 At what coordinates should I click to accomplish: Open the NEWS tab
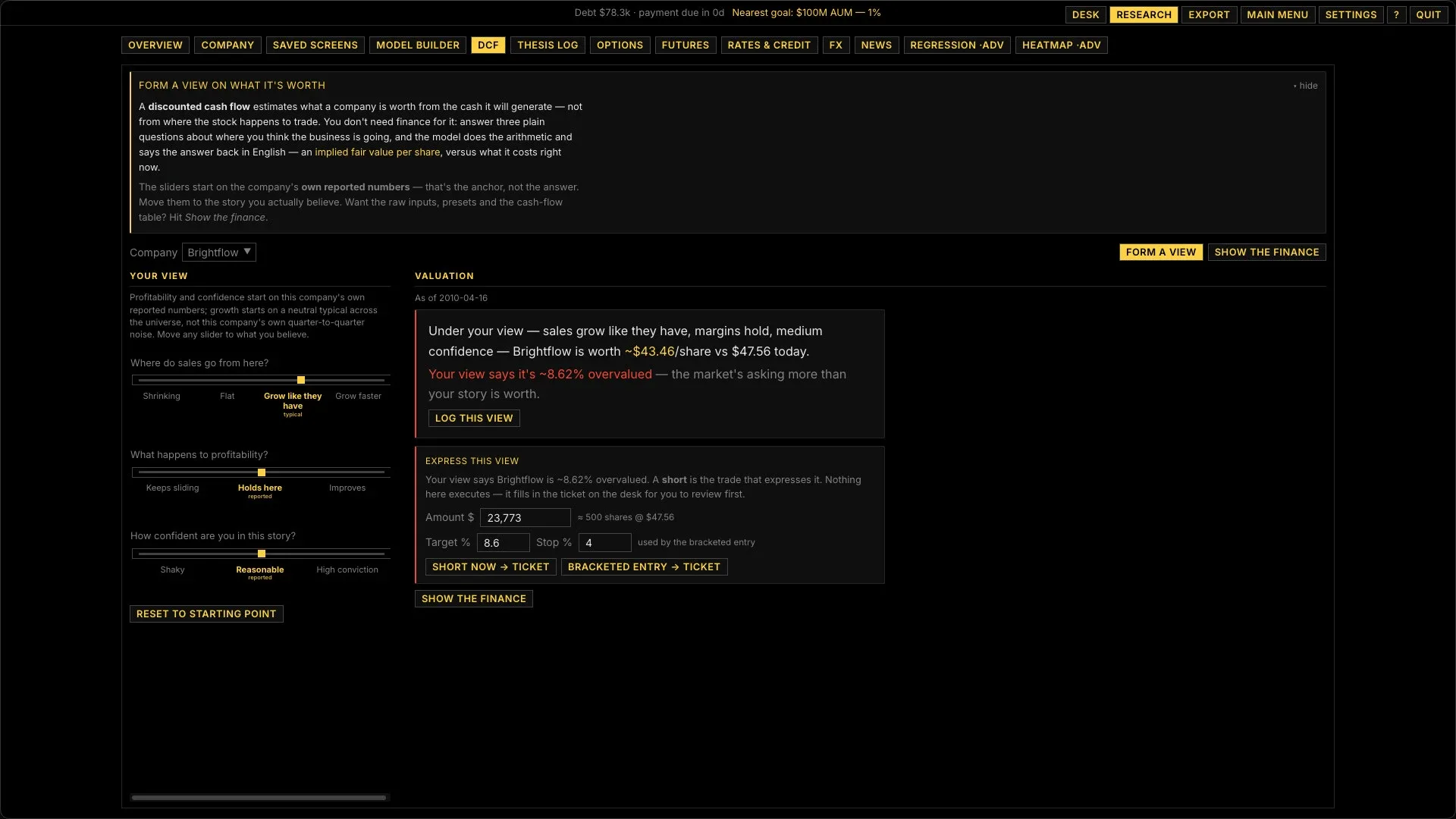pyautogui.click(x=876, y=45)
